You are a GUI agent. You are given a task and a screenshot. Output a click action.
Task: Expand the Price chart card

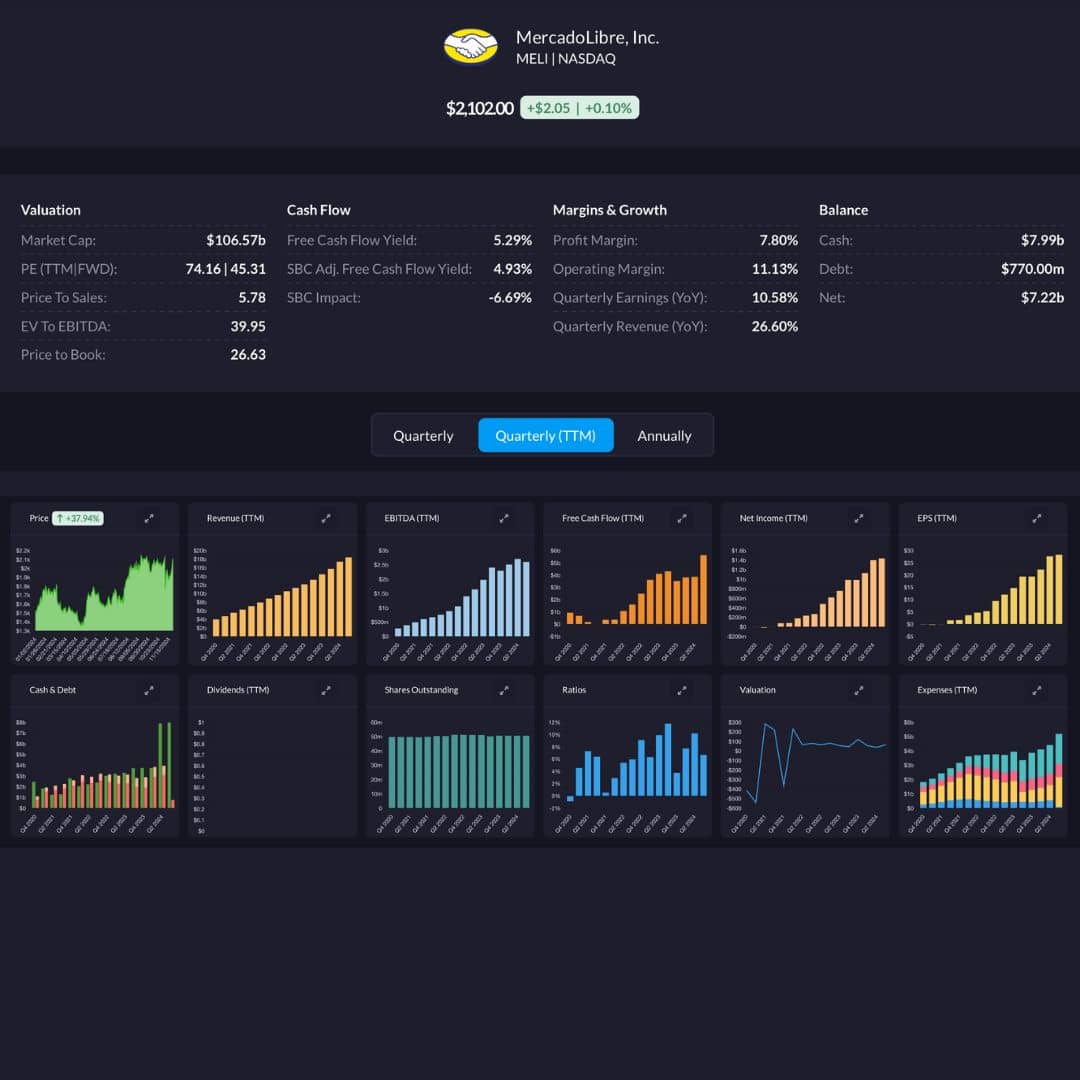(149, 519)
